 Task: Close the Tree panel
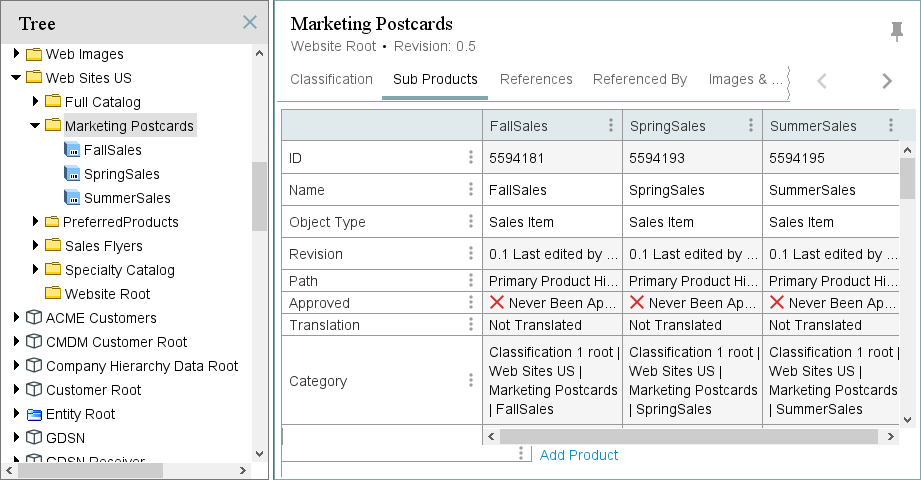pos(250,22)
